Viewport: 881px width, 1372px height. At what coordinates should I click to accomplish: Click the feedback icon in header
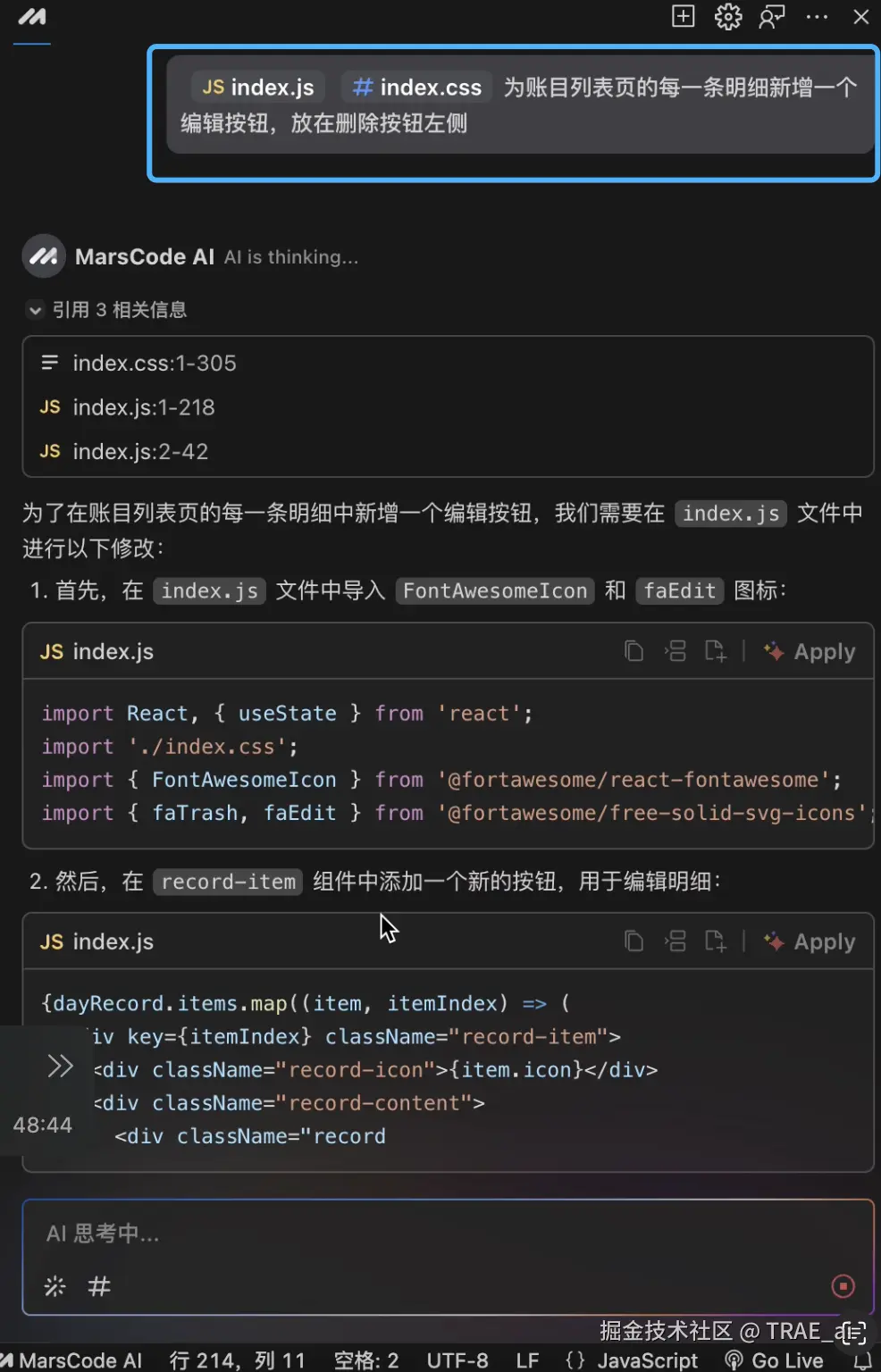772,17
